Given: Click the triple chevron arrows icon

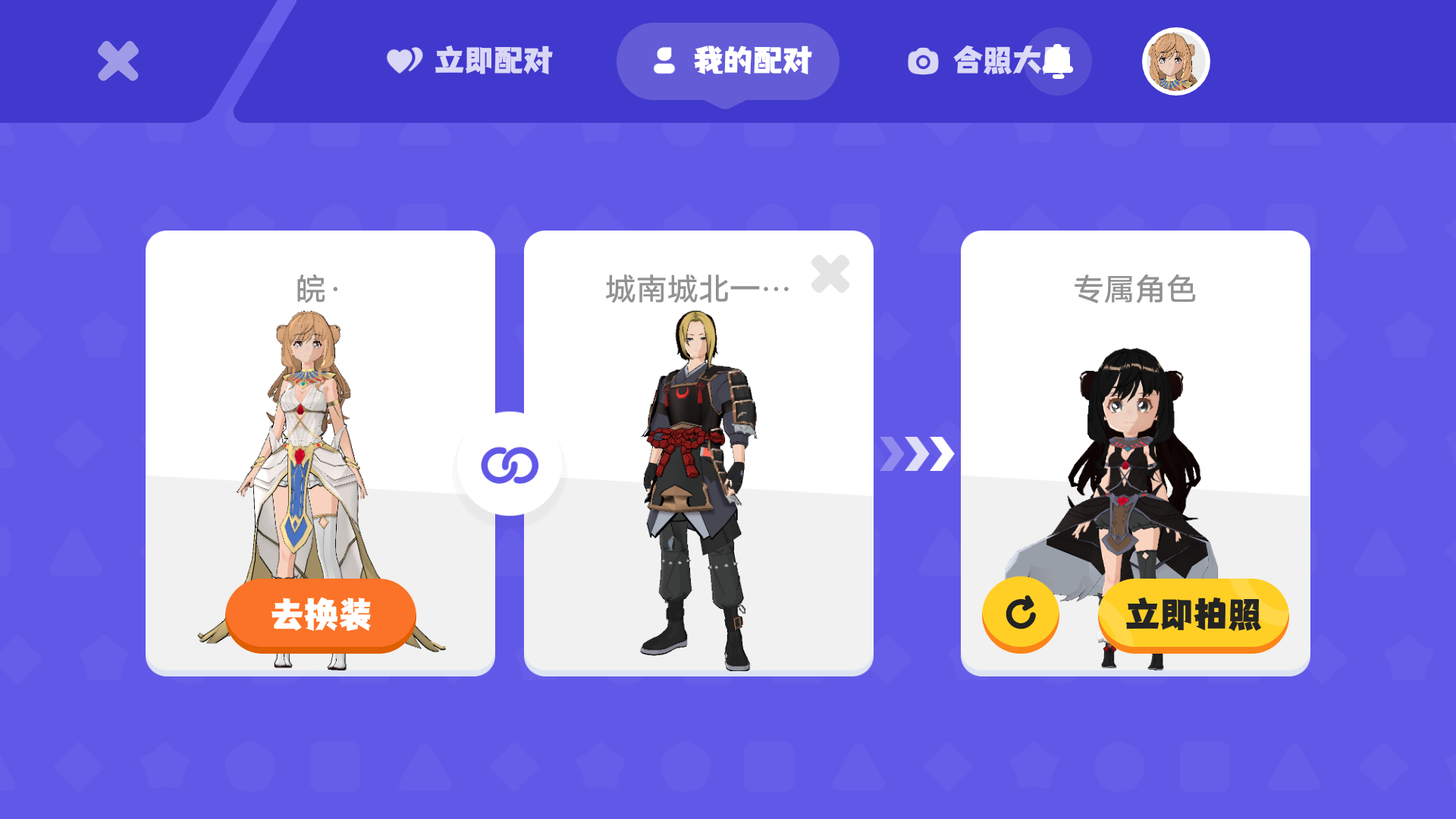Looking at the screenshot, I should tap(918, 453).
